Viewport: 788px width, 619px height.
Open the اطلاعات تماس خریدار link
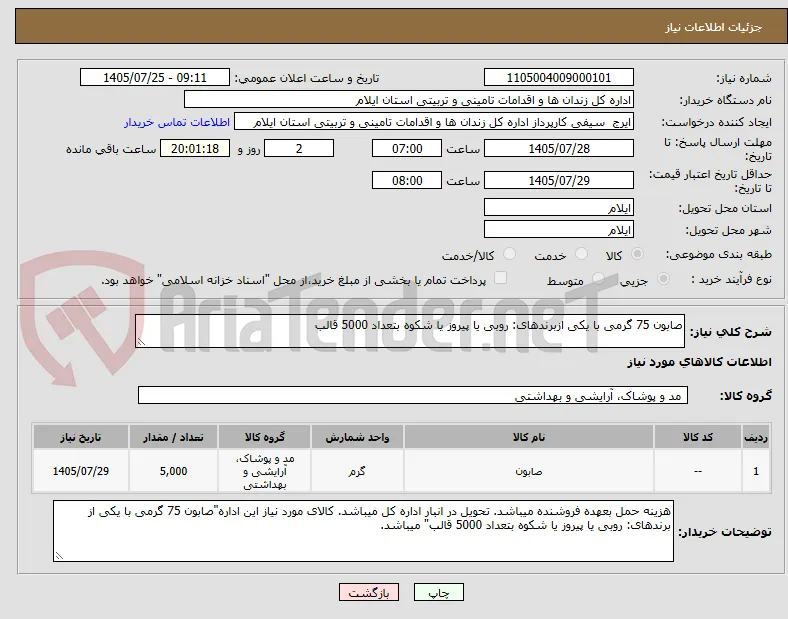(177, 122)
